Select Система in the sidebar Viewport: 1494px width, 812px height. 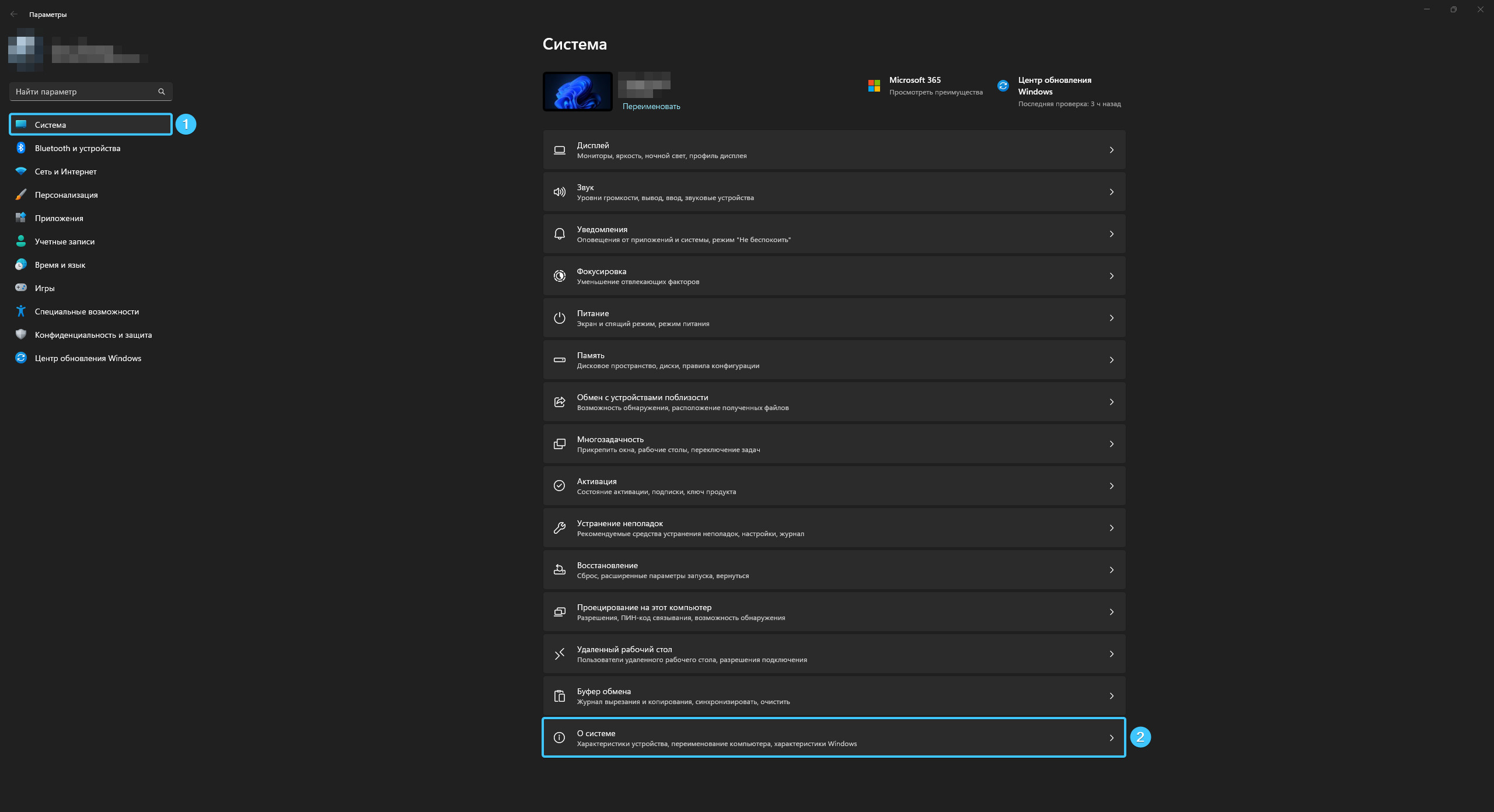[90, 124]
